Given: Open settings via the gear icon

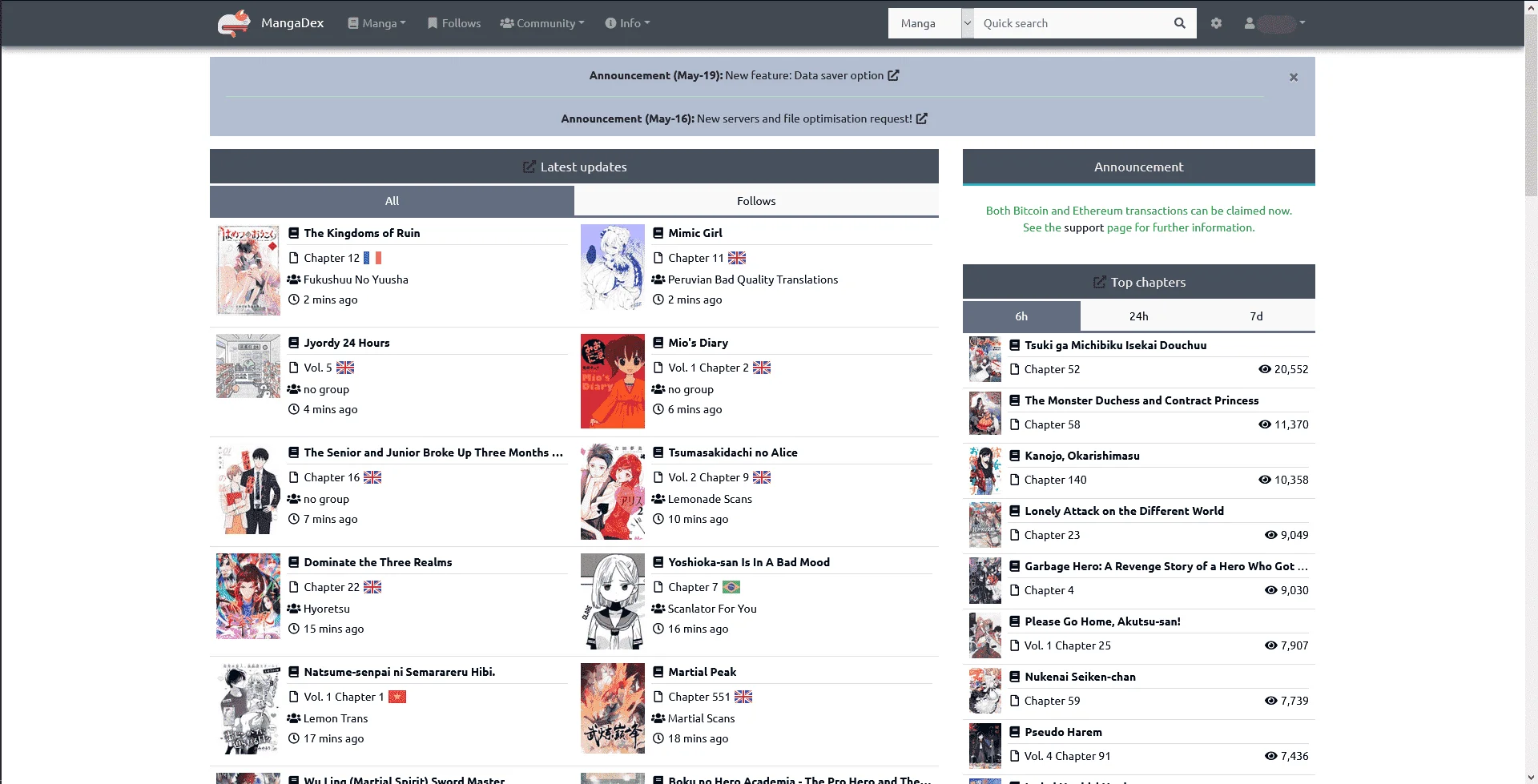Looking at the screenshot, I should (1216, 23).
